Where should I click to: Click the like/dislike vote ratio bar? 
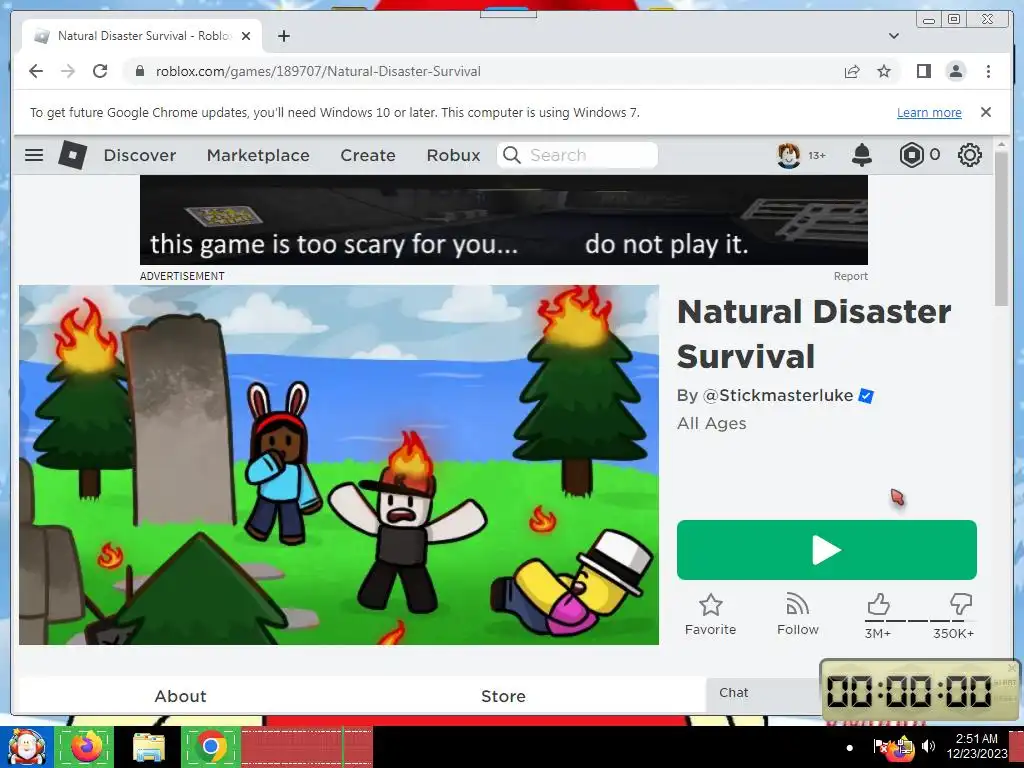pos(920,621)
